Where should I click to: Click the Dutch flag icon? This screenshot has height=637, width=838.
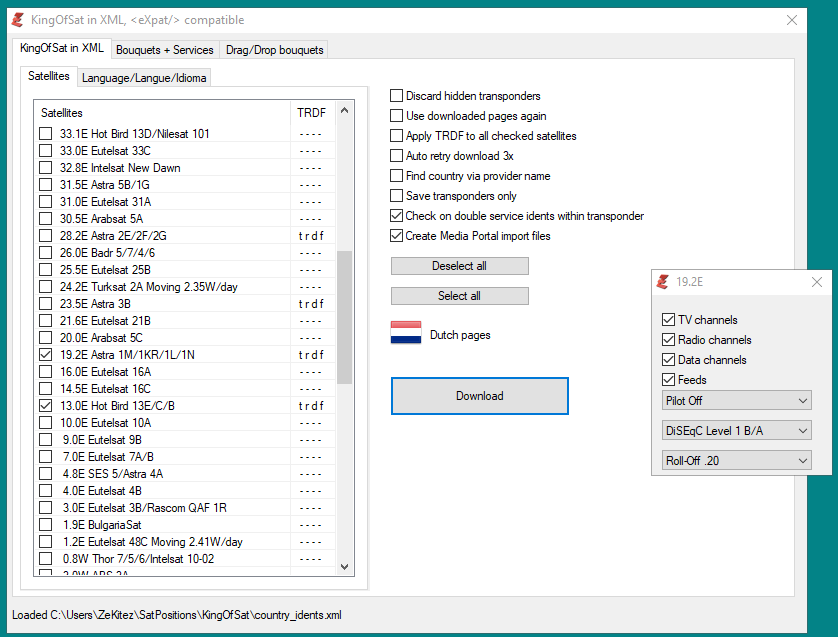(406, 332)
